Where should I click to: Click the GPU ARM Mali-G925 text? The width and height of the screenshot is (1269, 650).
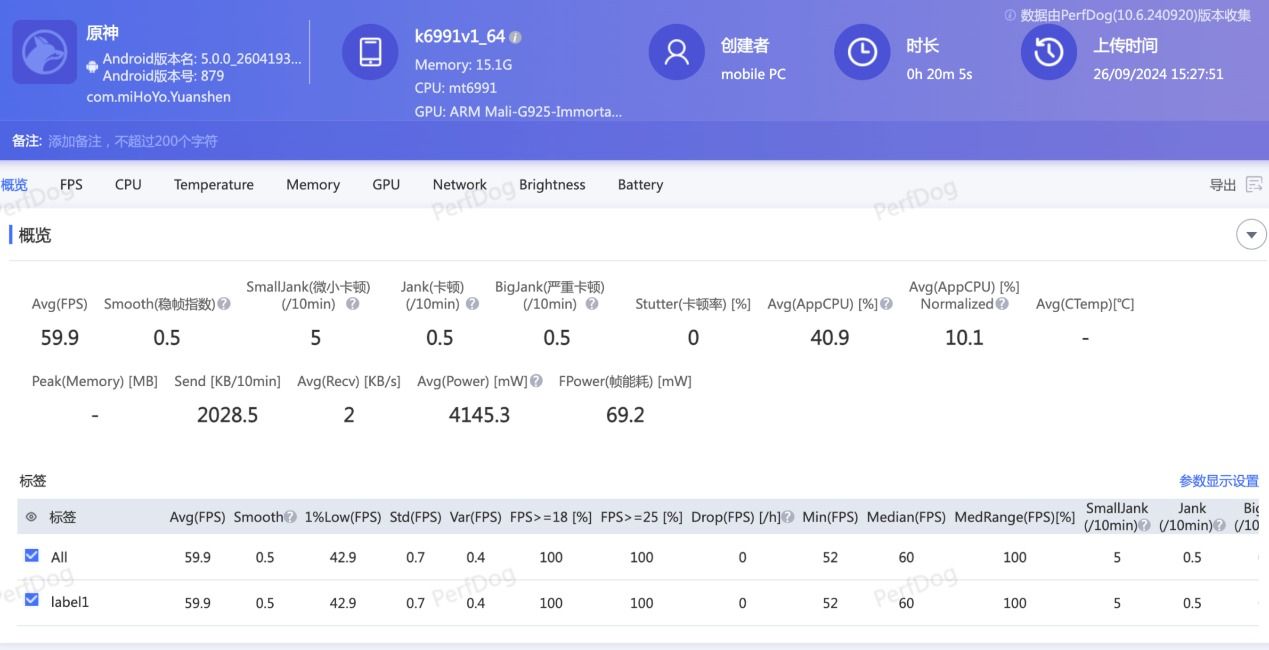tap(518, 111)
